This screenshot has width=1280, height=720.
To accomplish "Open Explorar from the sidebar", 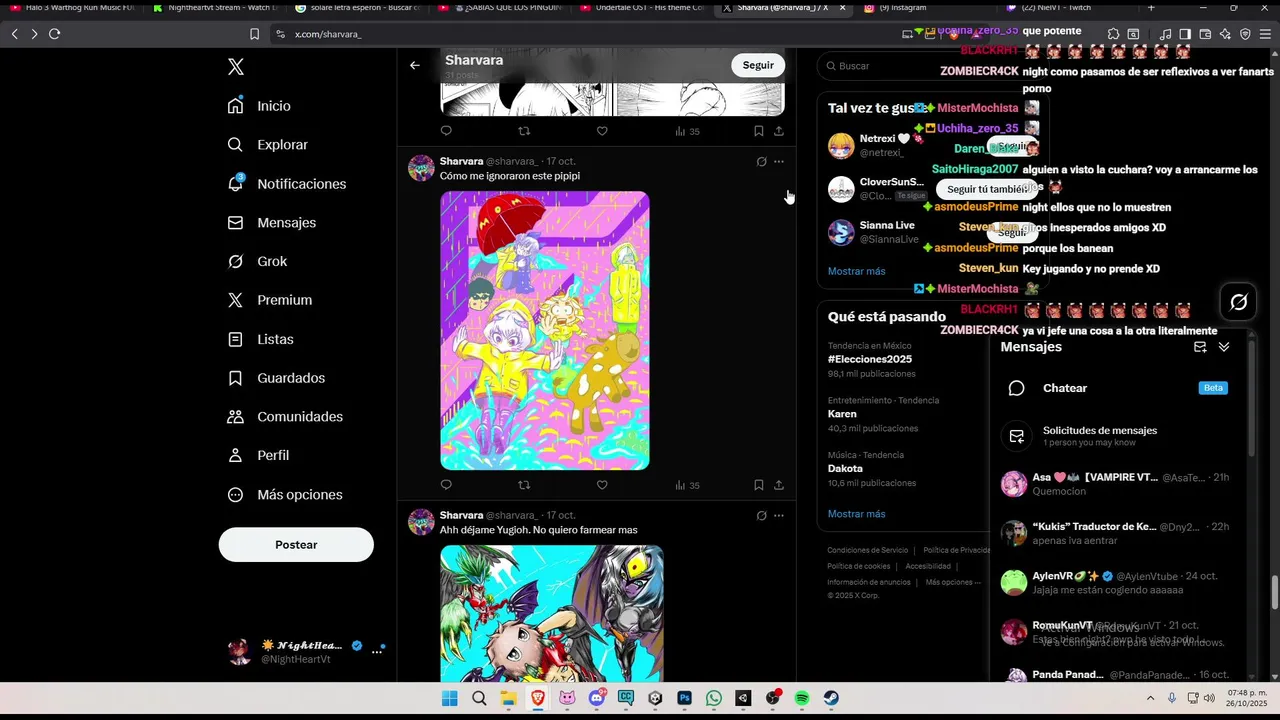I will (267, 145).
